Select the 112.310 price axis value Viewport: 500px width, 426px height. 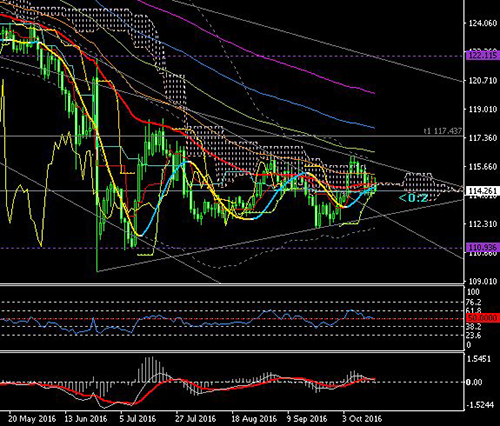(483, 224)
